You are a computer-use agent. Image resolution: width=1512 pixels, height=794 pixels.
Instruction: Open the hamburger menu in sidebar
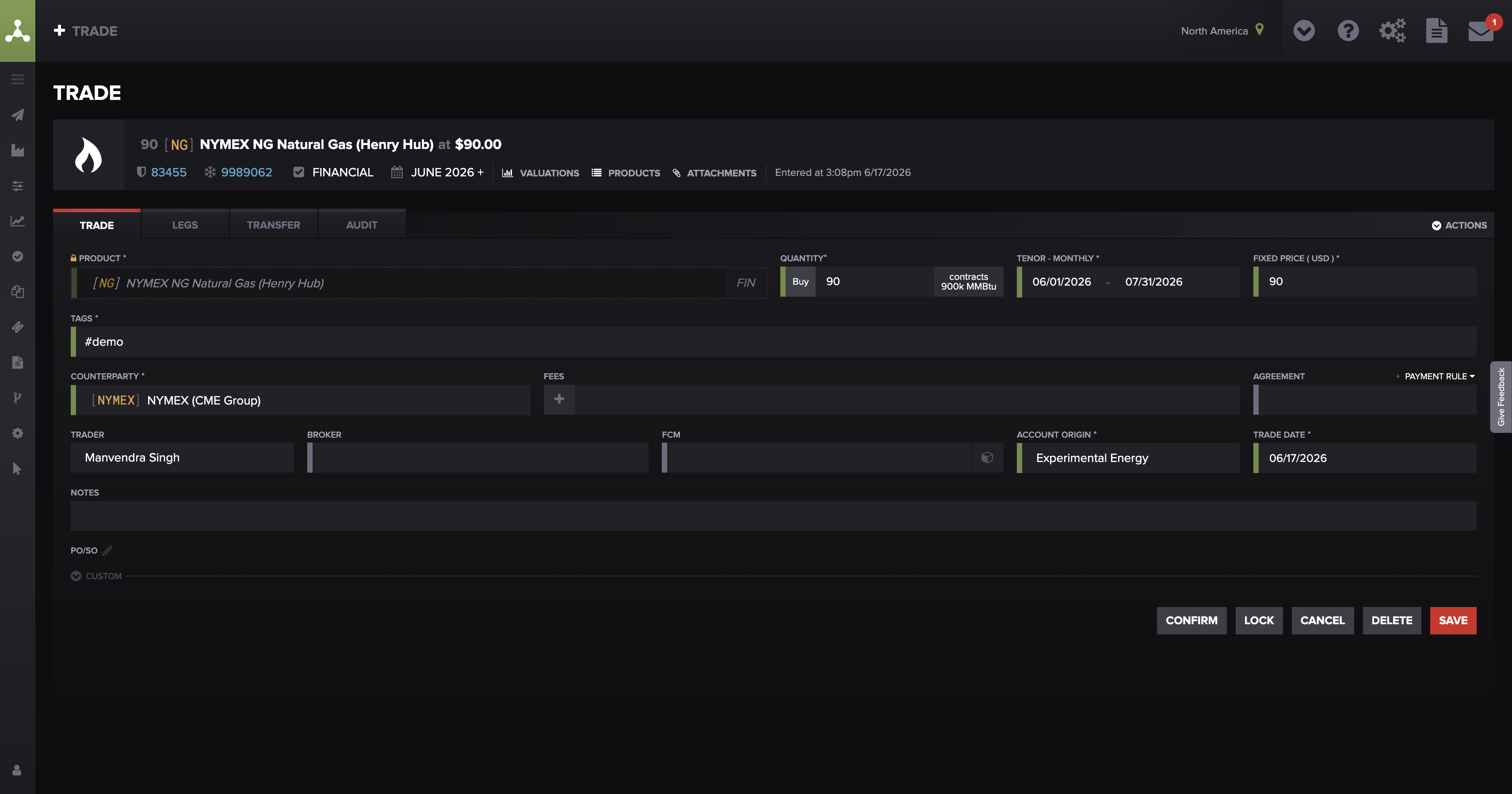click(x=18, y=79)
